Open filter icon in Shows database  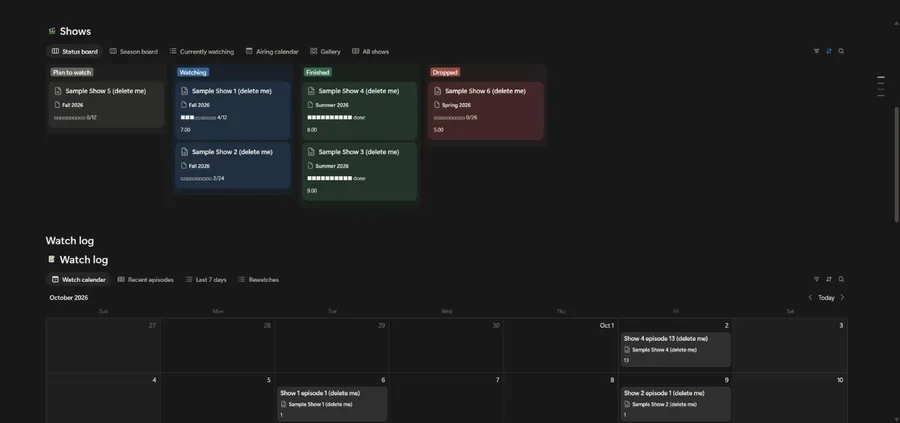coord(816,51)
